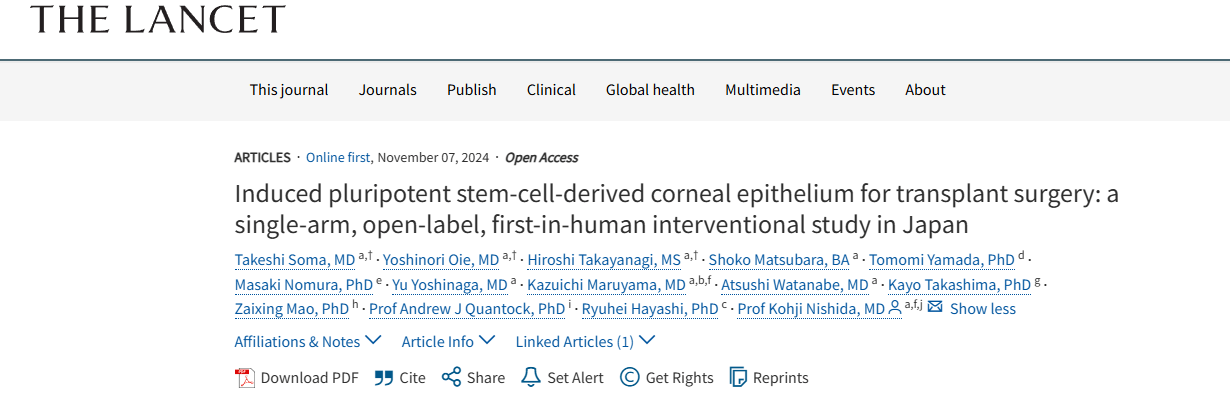This screenshot has width=1230, height=396.
Task: Click the bell icon for Set Alert
Action: point(531,377)
